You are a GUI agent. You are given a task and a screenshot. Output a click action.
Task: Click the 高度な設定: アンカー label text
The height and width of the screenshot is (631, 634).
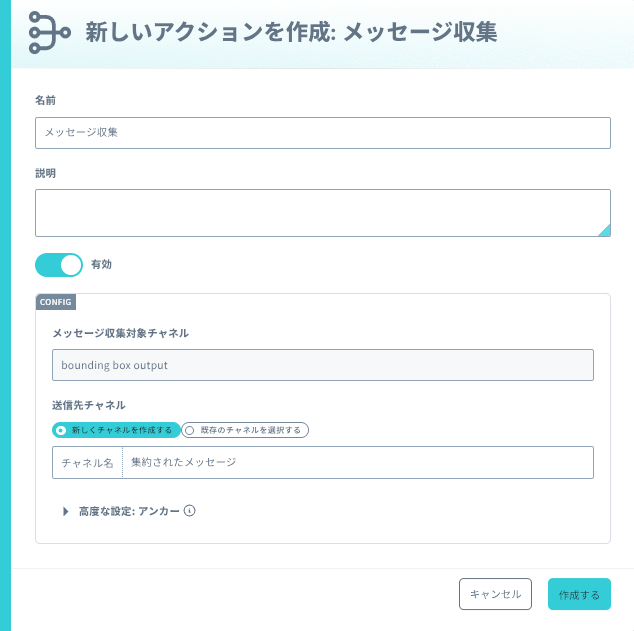[x=129, y=511]
